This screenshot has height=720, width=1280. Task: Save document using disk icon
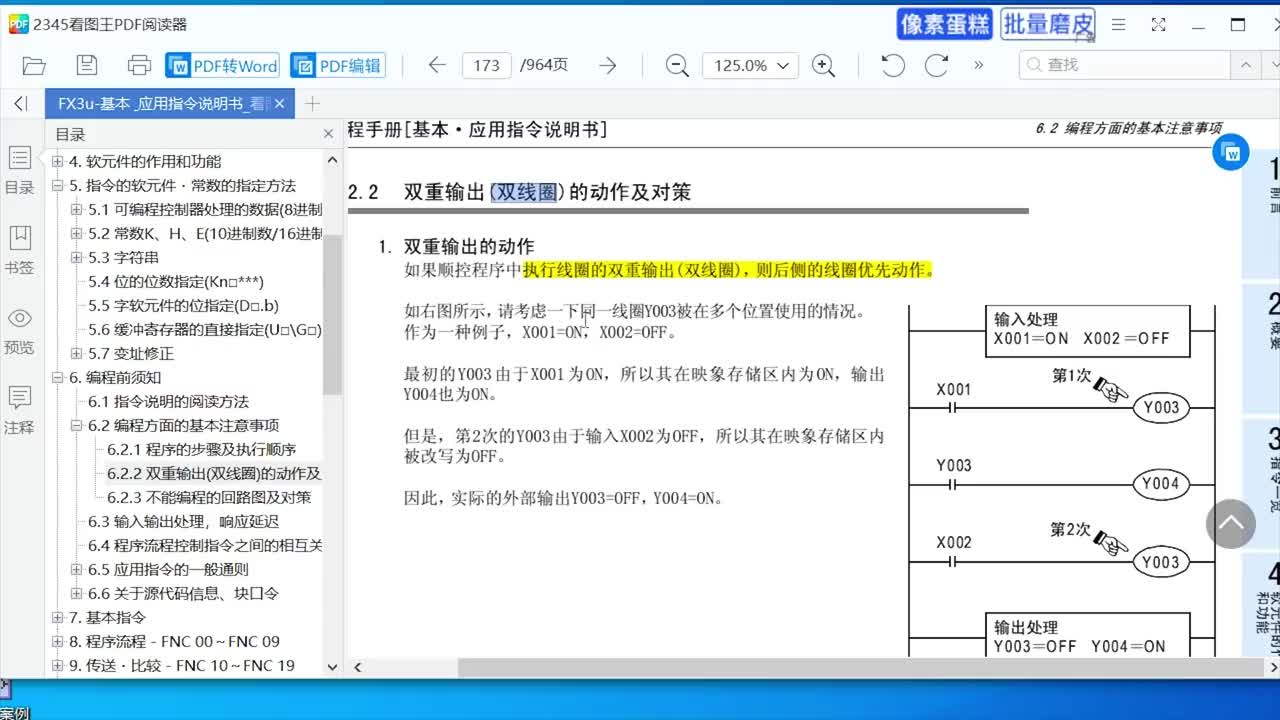(87, 66)
